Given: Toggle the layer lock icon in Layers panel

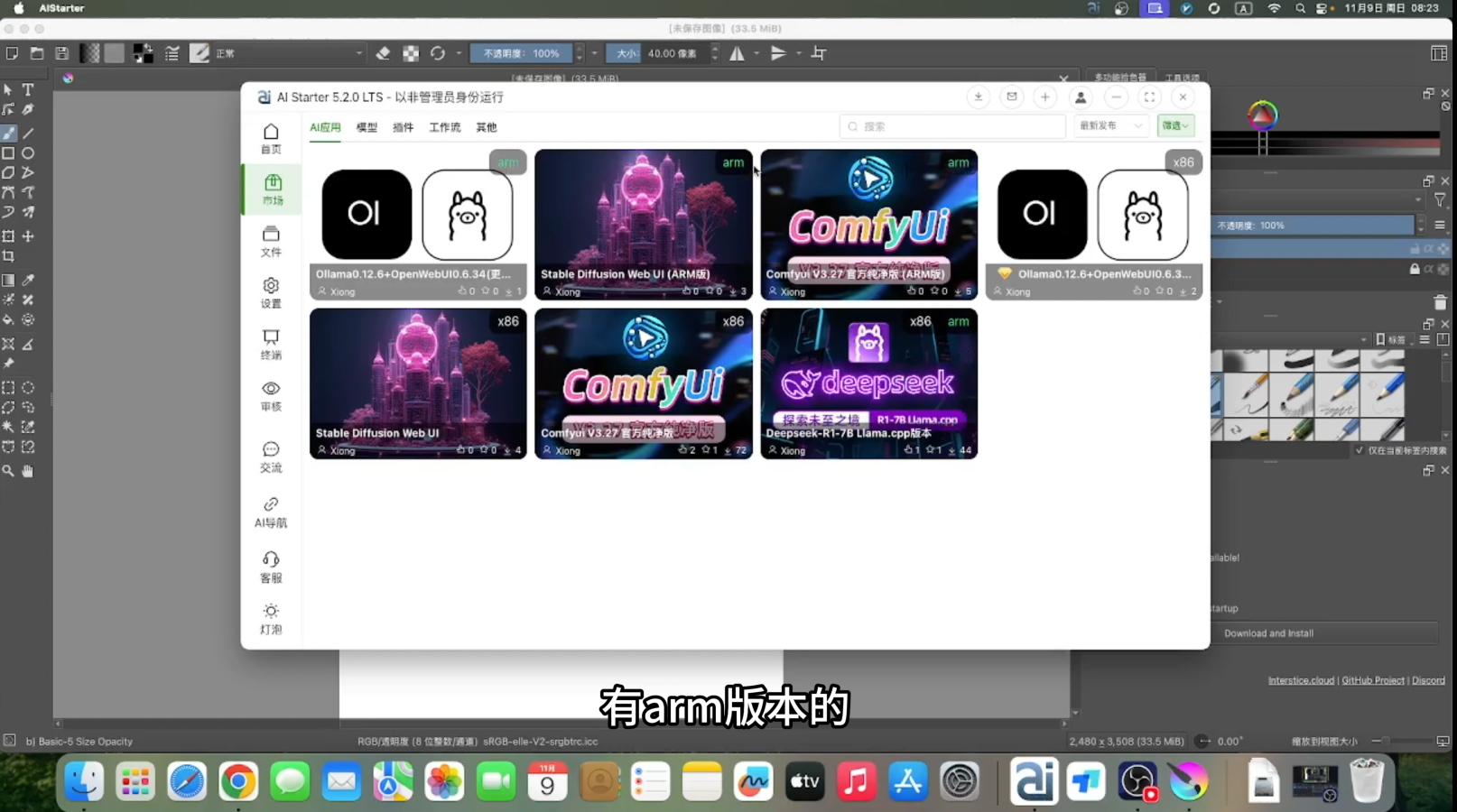Looking at the screenshot, I should point(1415,269).
